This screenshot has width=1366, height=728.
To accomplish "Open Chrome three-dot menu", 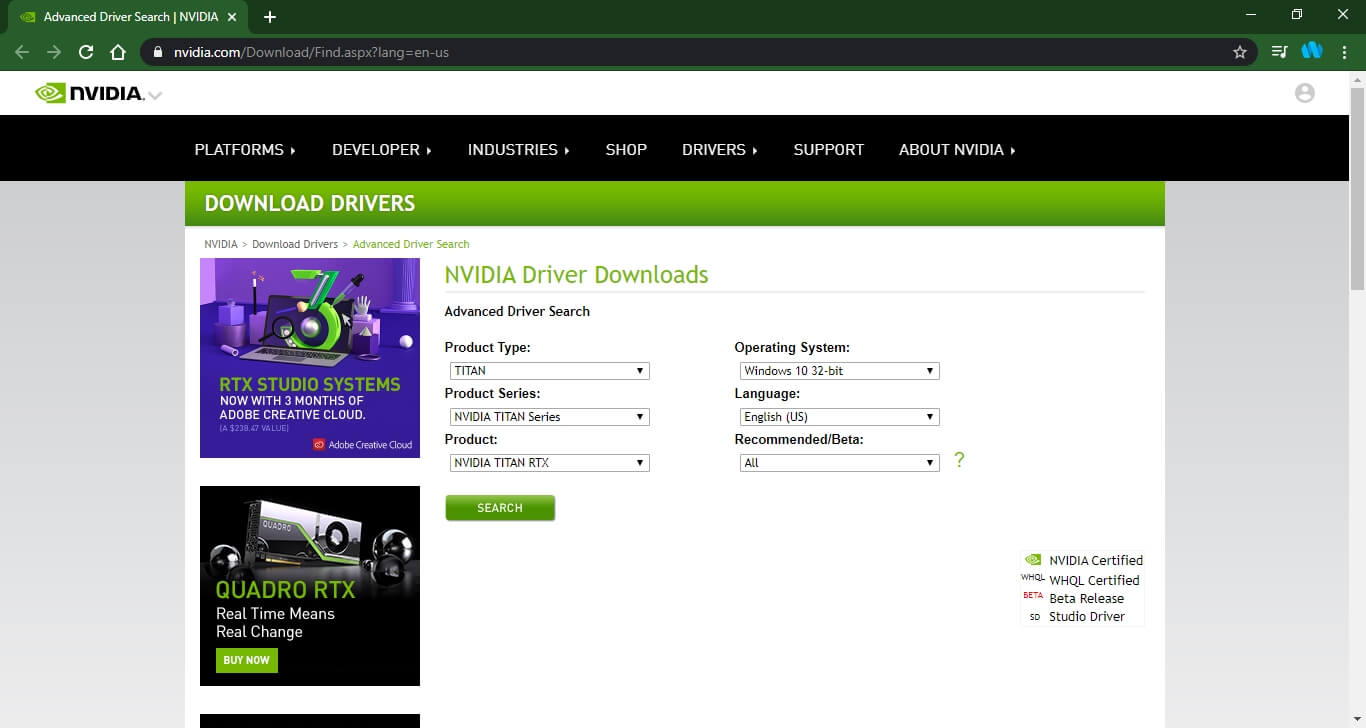I will (1344, 52).
